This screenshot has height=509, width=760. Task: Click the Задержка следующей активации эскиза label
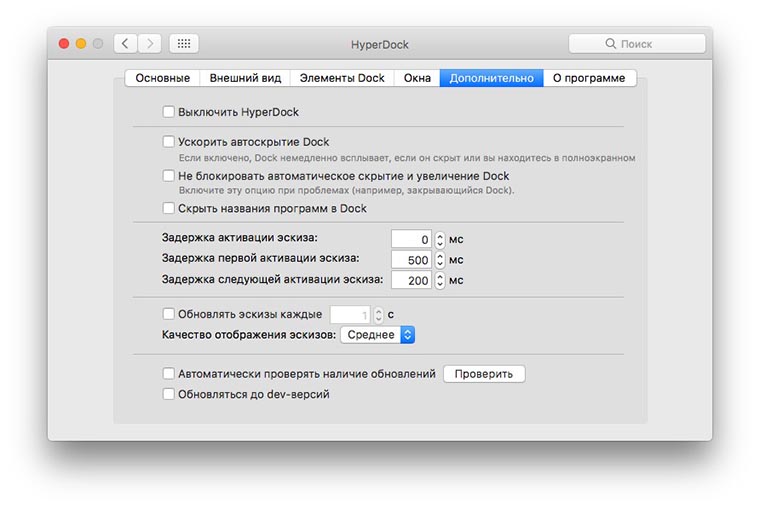point(272,279)
